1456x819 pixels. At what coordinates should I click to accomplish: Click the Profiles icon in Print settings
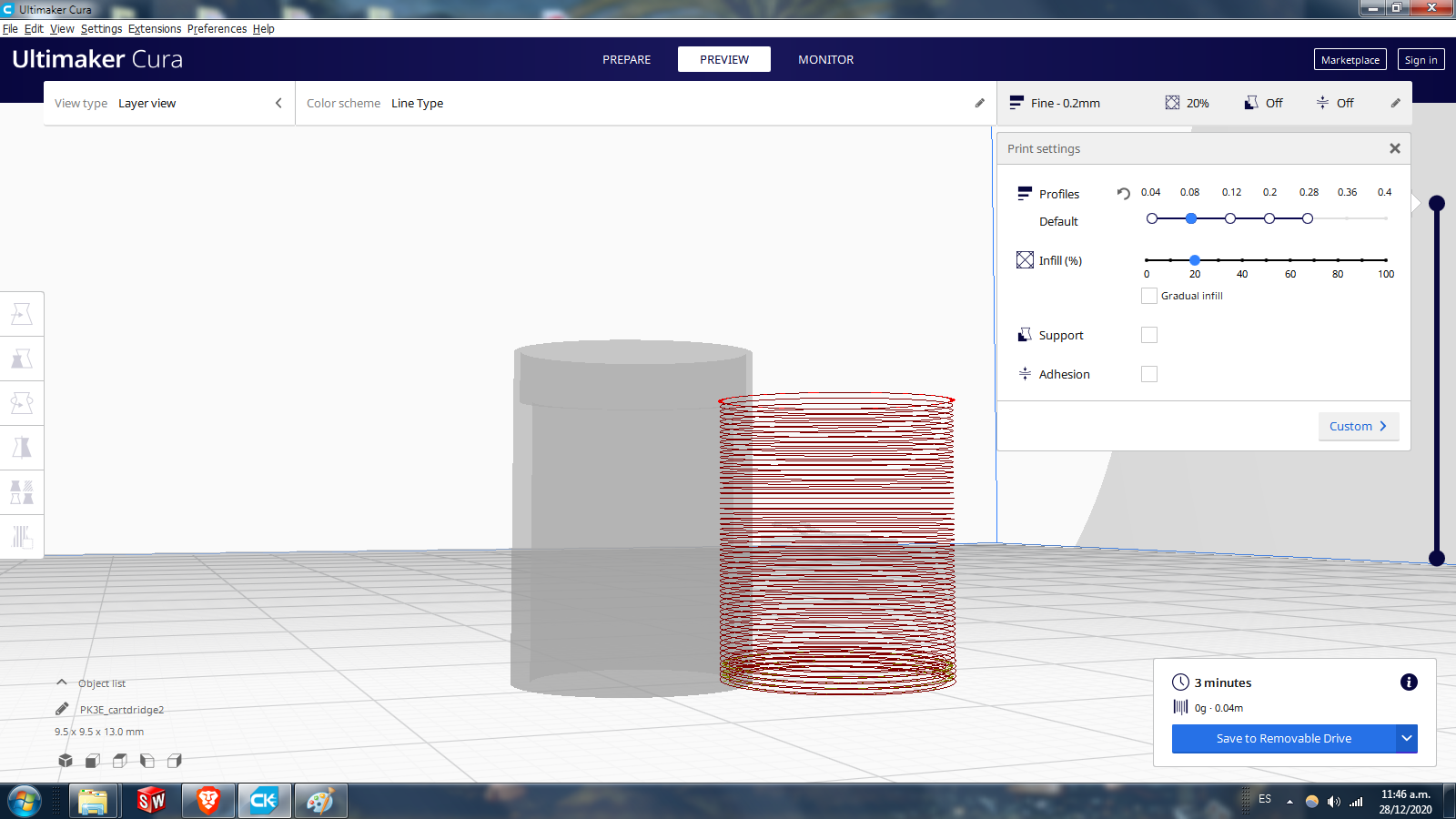tap(1025, 194)
